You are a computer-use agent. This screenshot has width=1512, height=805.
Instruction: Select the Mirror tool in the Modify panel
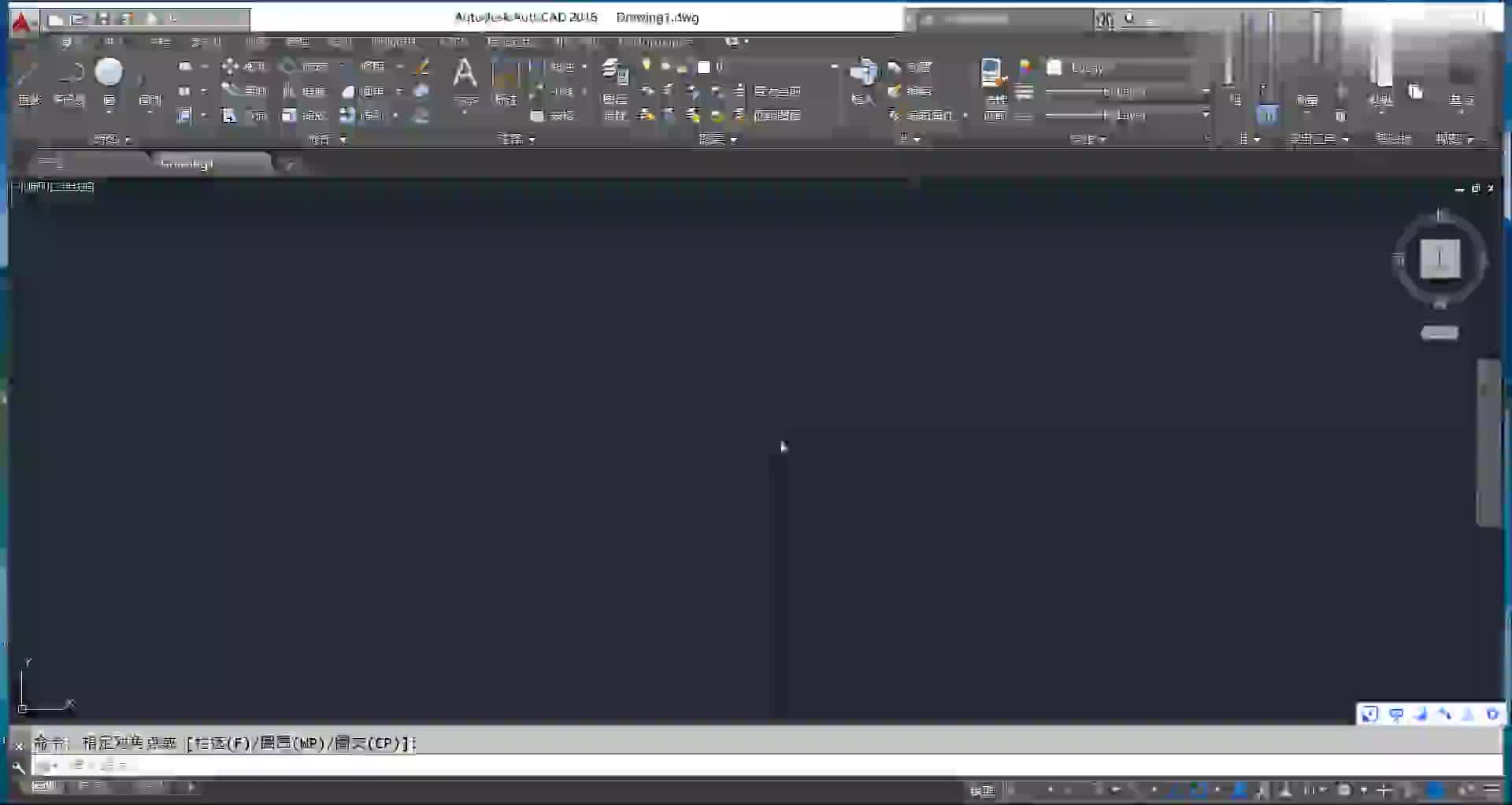point(304,91)
